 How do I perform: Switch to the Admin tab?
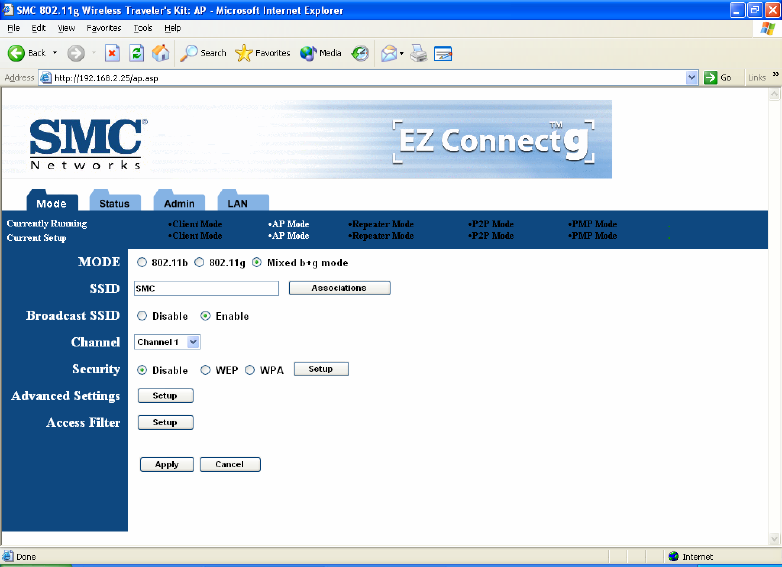(179, 201)
